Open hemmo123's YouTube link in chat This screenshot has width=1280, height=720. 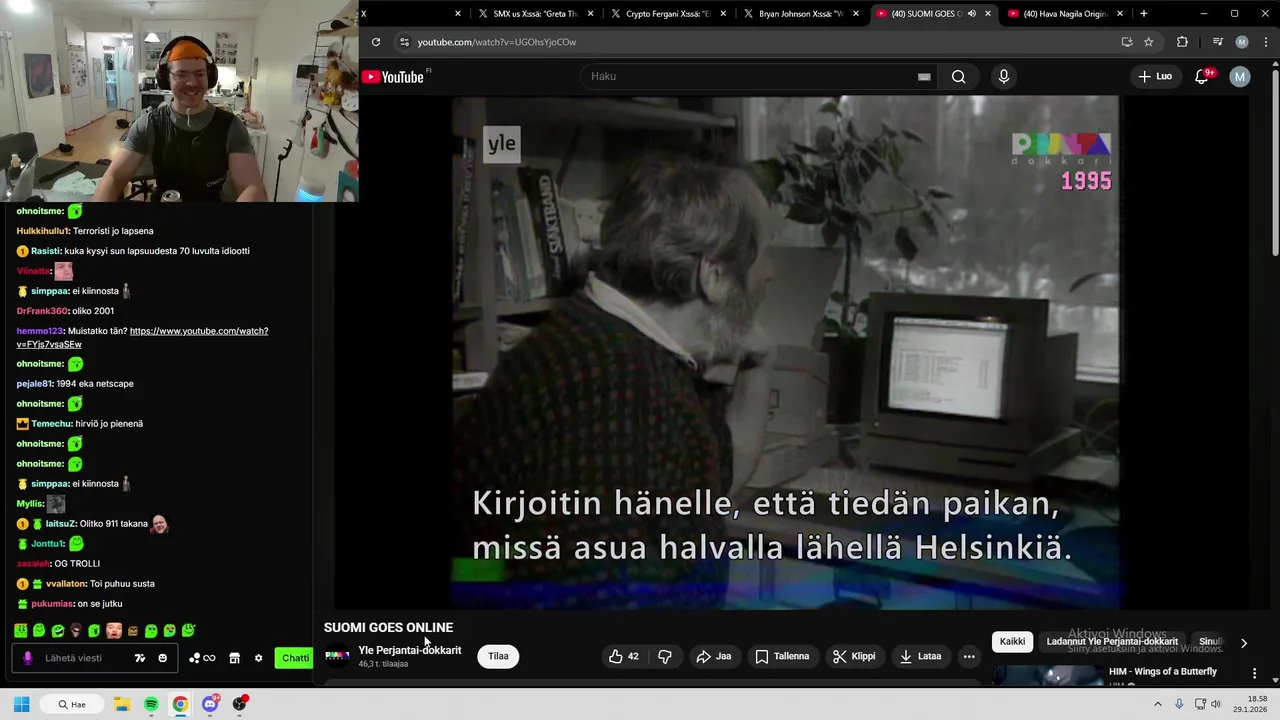click(142, 337)
